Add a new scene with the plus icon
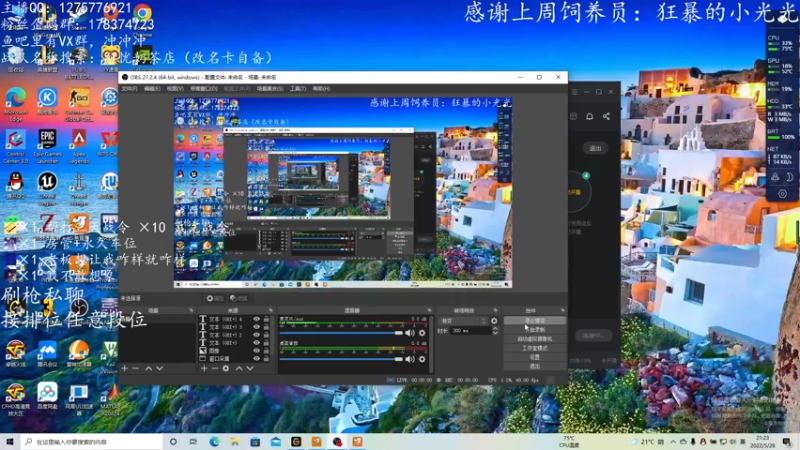This screenshot has width=800, height=450. (124, 368)
